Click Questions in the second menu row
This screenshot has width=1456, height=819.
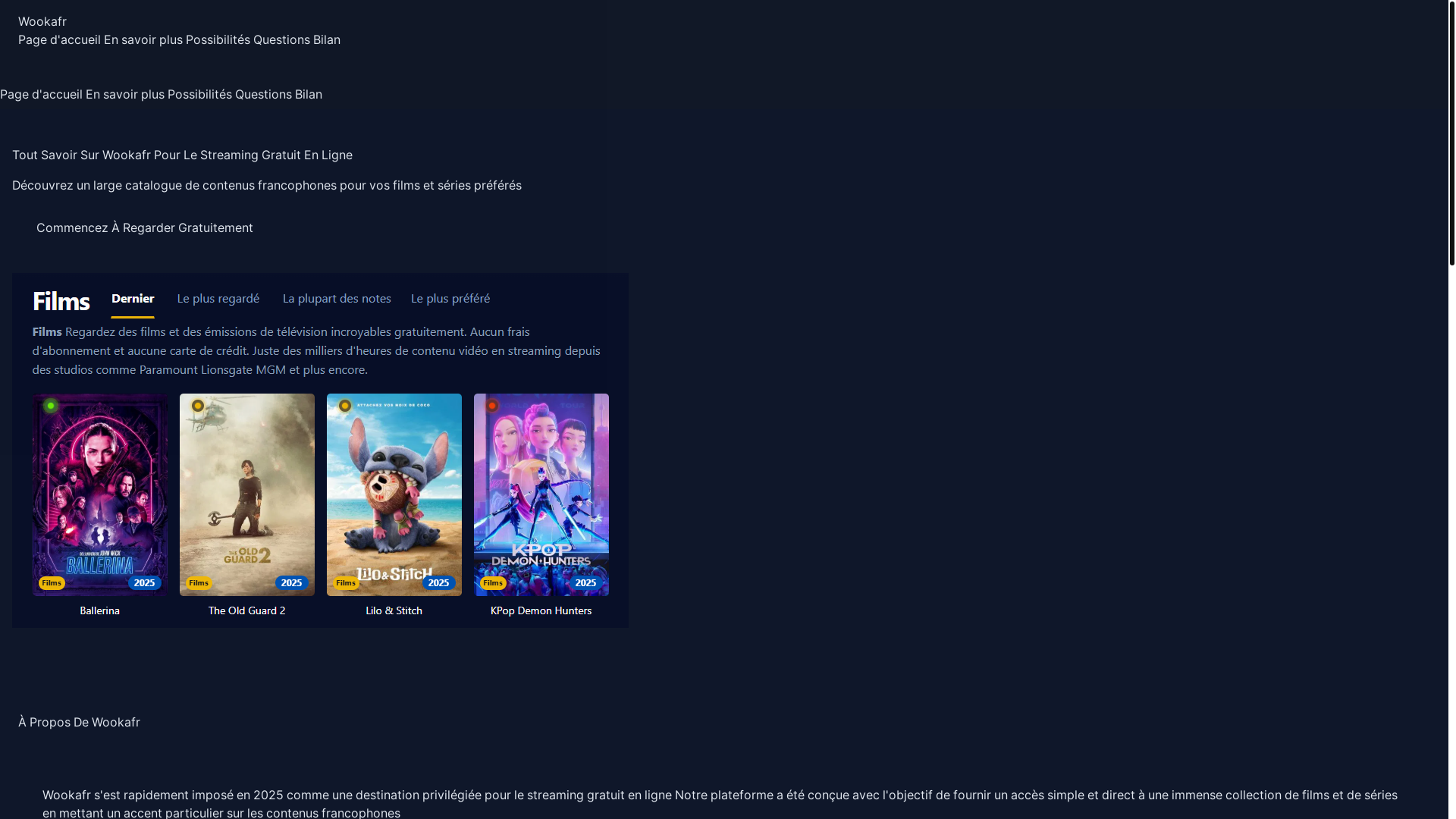point(263,94)
